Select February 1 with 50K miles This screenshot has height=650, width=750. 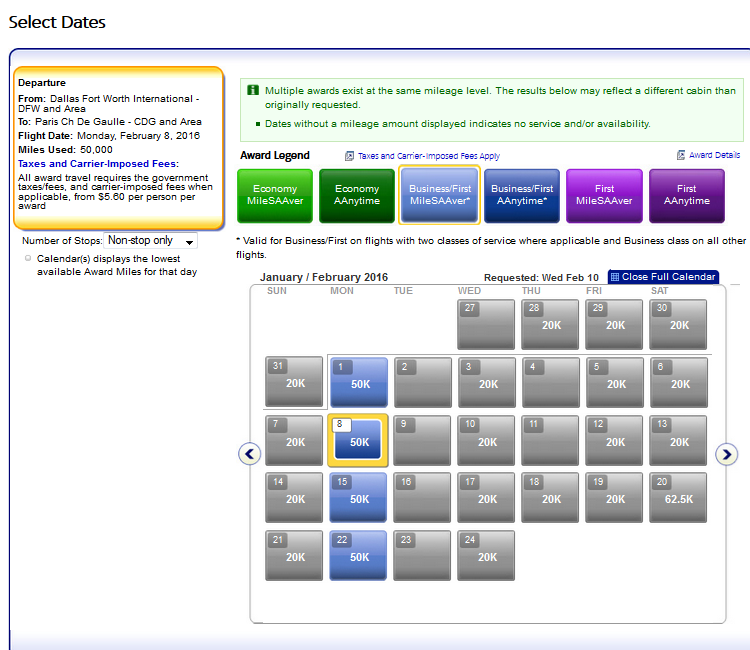pos(359,382)
